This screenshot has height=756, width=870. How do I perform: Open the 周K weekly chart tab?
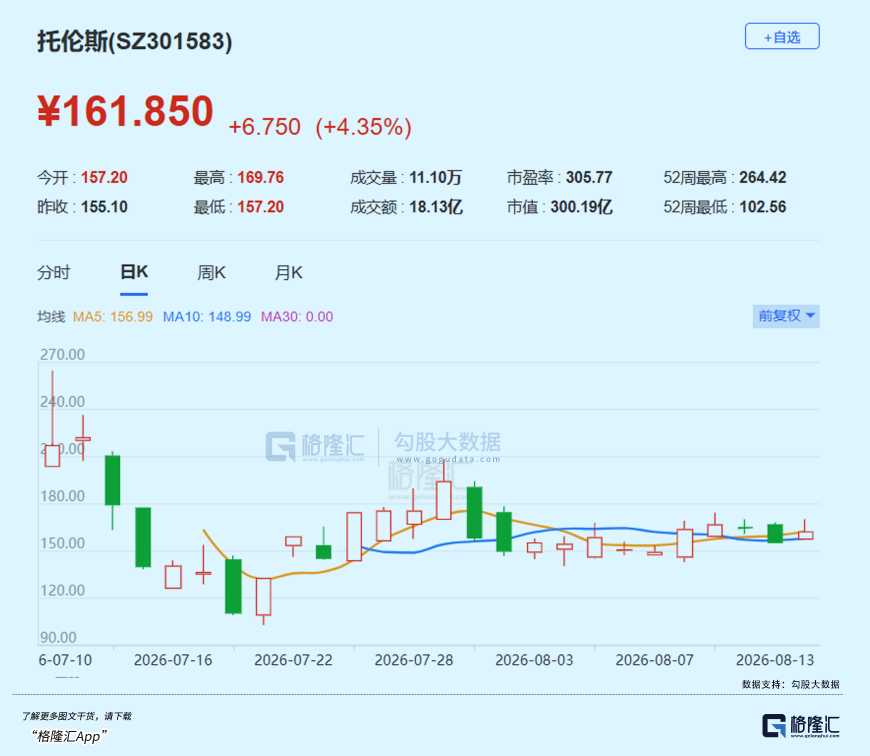211,272
